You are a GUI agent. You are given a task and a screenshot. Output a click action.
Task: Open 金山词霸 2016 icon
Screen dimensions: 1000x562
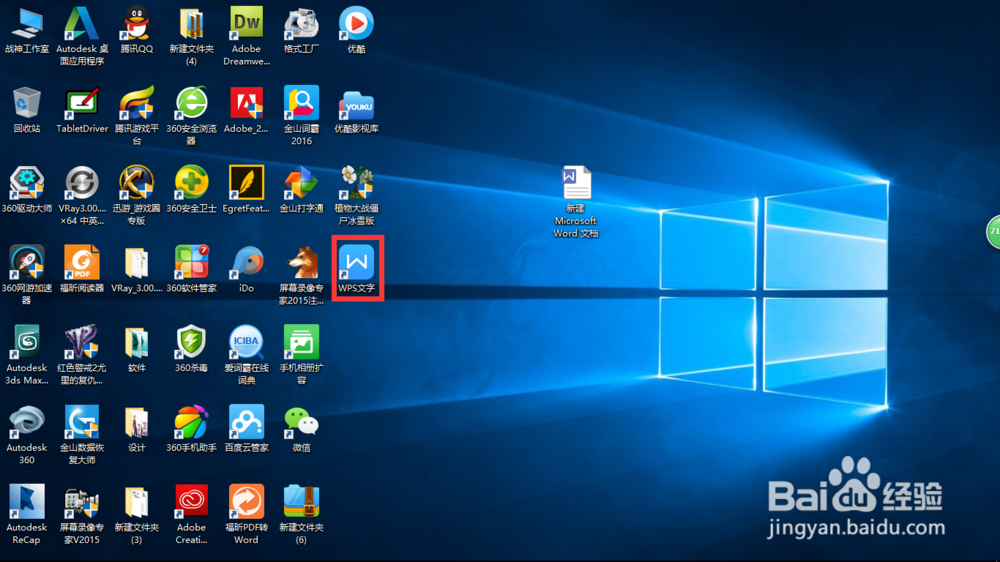tap(301, 104)
